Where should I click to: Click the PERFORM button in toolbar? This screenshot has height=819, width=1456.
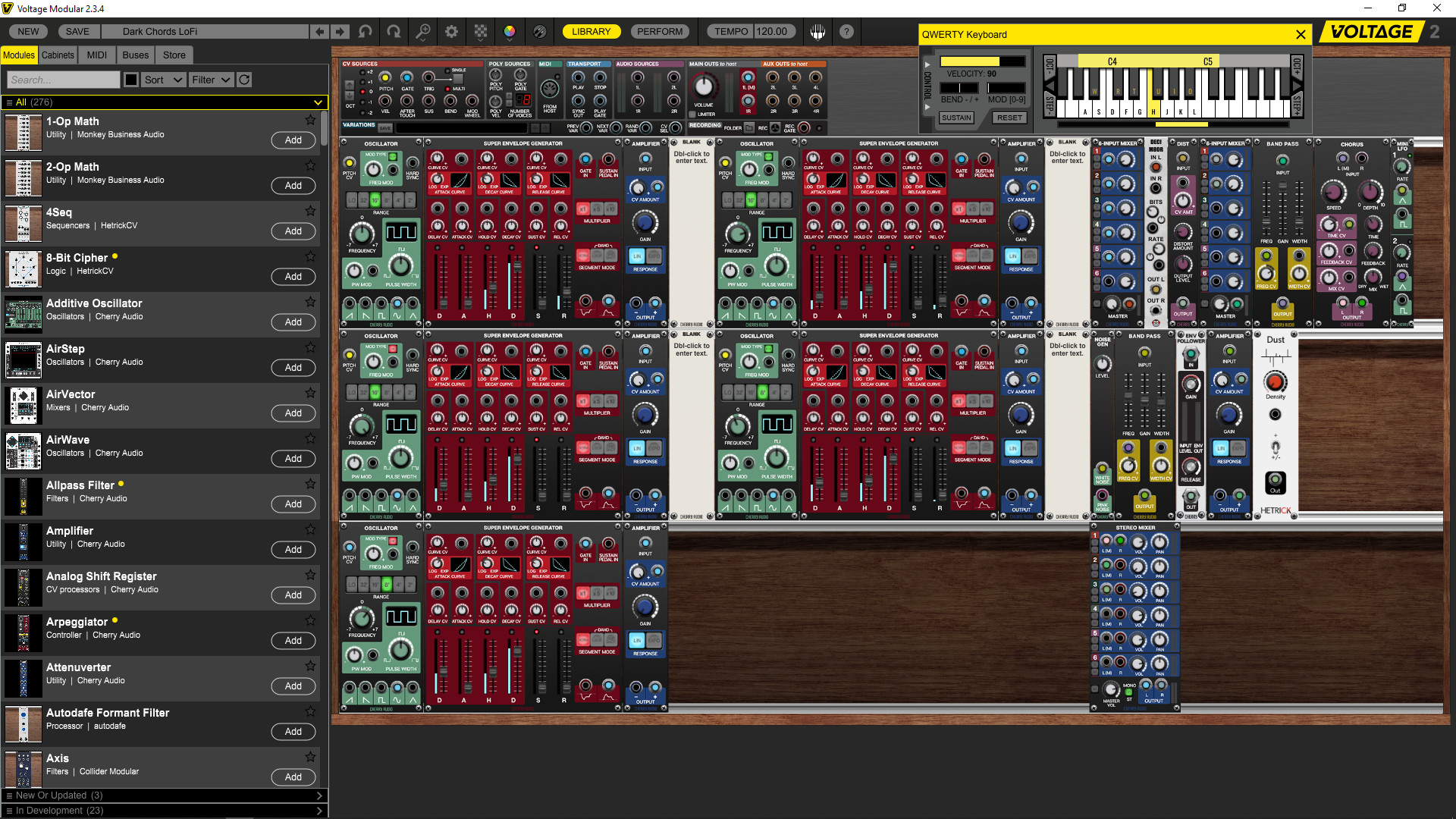(660, 32)
